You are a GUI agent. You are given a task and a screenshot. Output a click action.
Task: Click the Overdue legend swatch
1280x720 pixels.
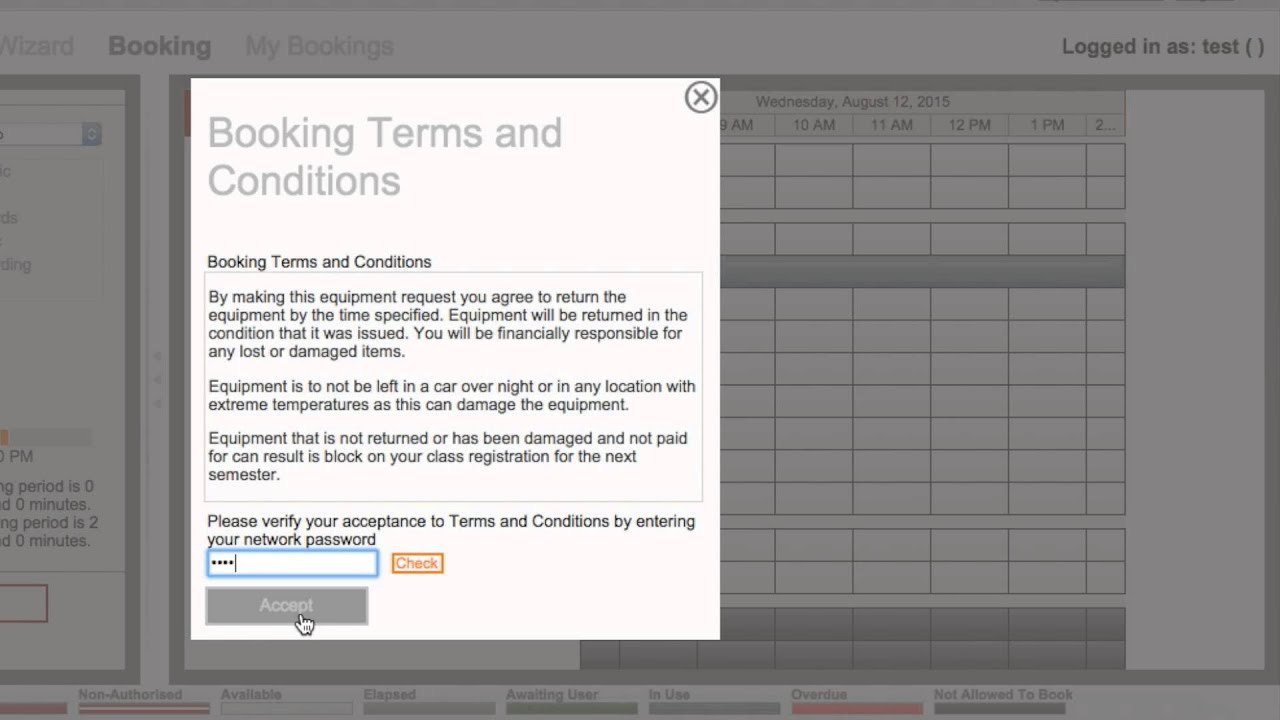click(x=857, y=708)
